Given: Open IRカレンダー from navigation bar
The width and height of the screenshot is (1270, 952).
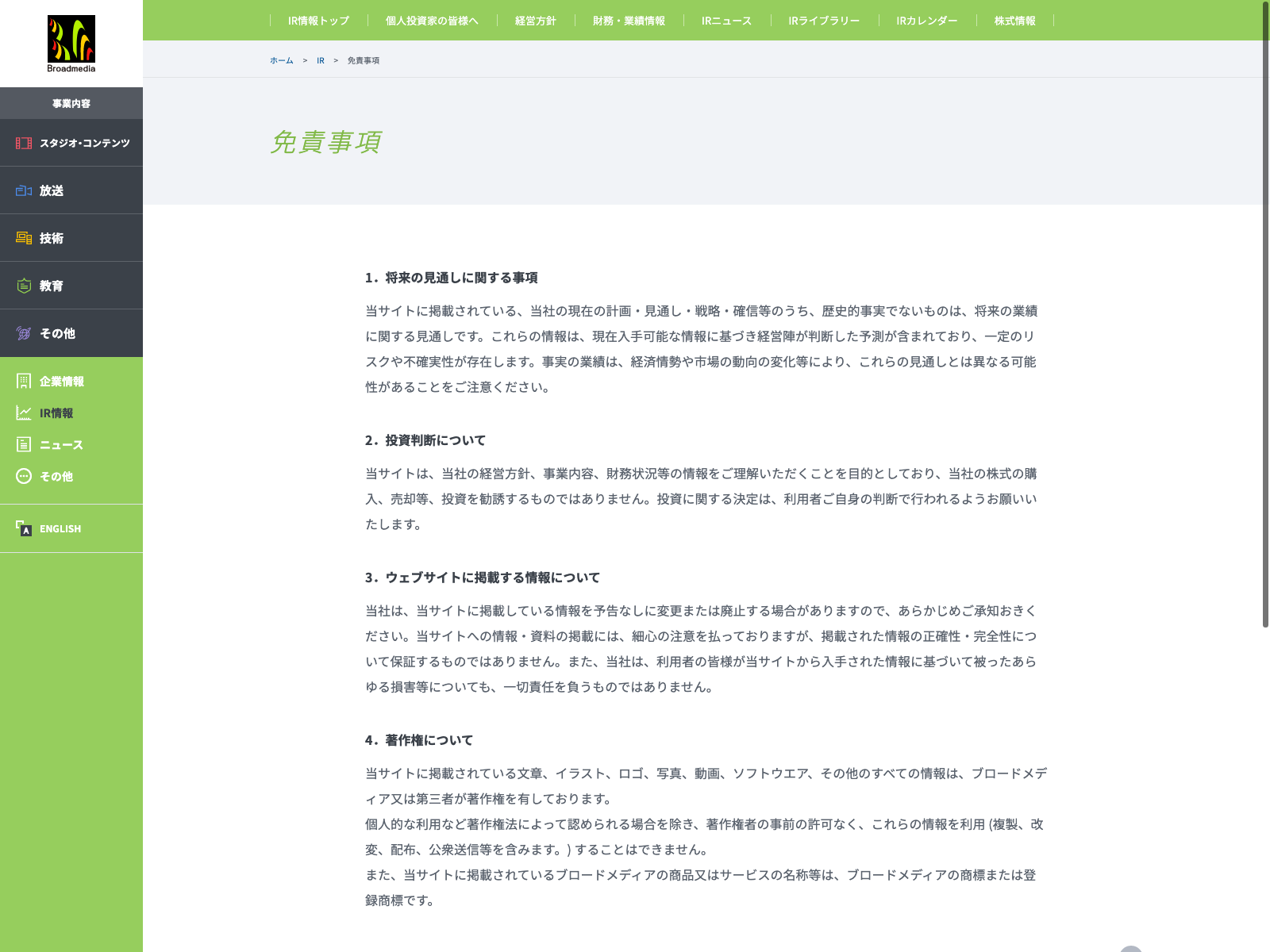Looking at the screenshot, I should [x=927, y=21].
